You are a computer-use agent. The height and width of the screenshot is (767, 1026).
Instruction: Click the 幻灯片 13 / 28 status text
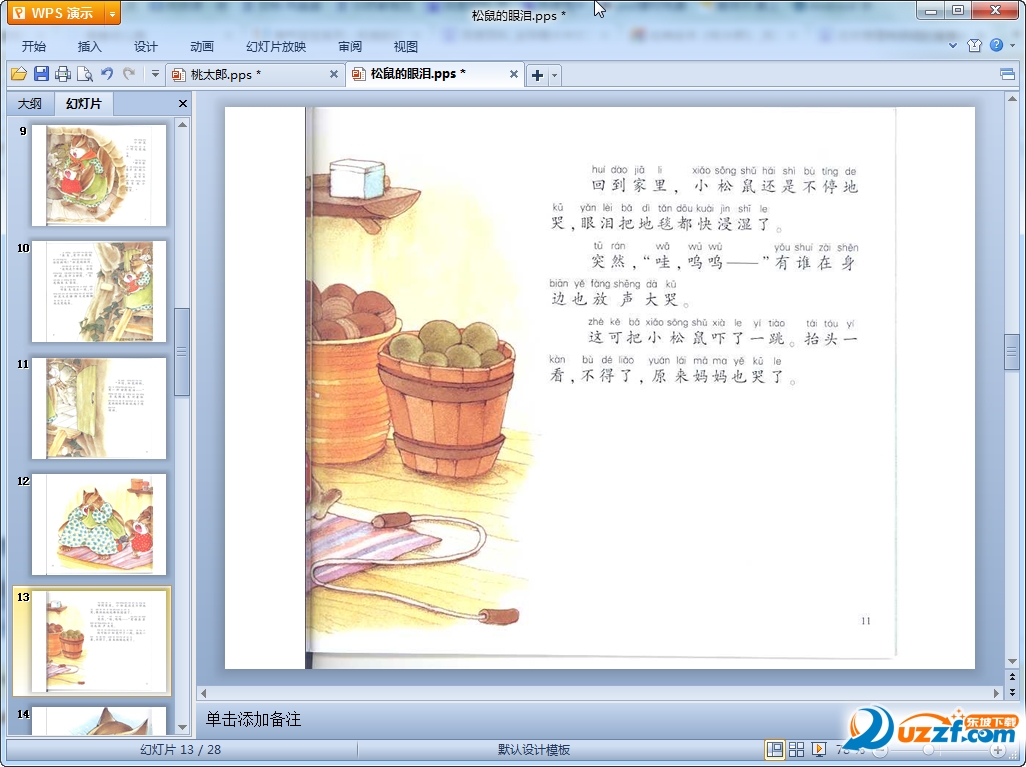tap(181, 750)
